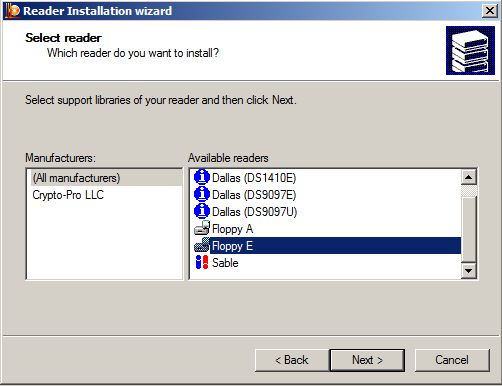Click the wizard title bar application icon
Screen dimensions: 502x386
[x=13, y=11]
